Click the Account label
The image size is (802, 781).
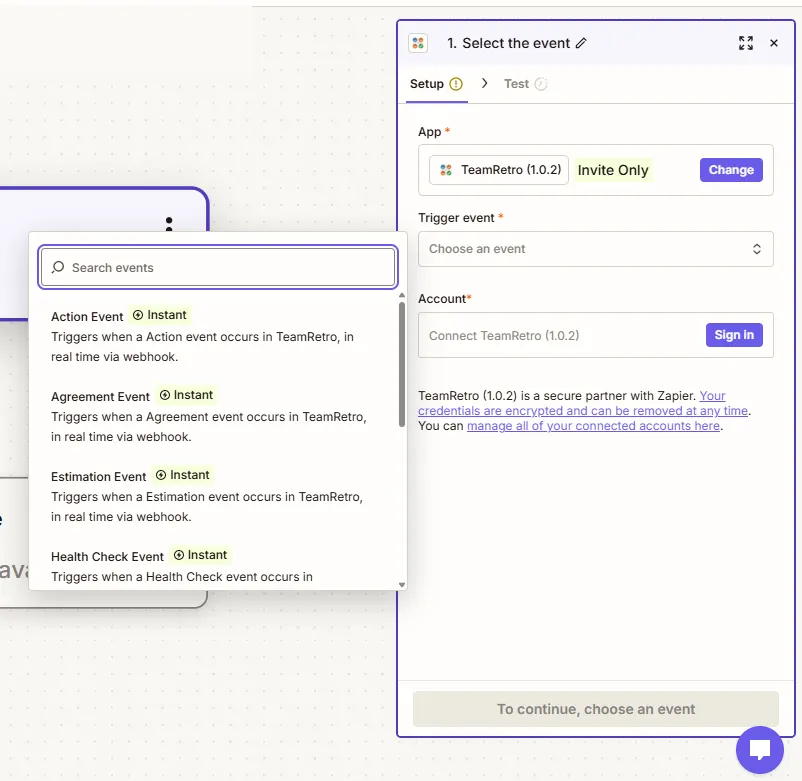[x=442, y=299]
